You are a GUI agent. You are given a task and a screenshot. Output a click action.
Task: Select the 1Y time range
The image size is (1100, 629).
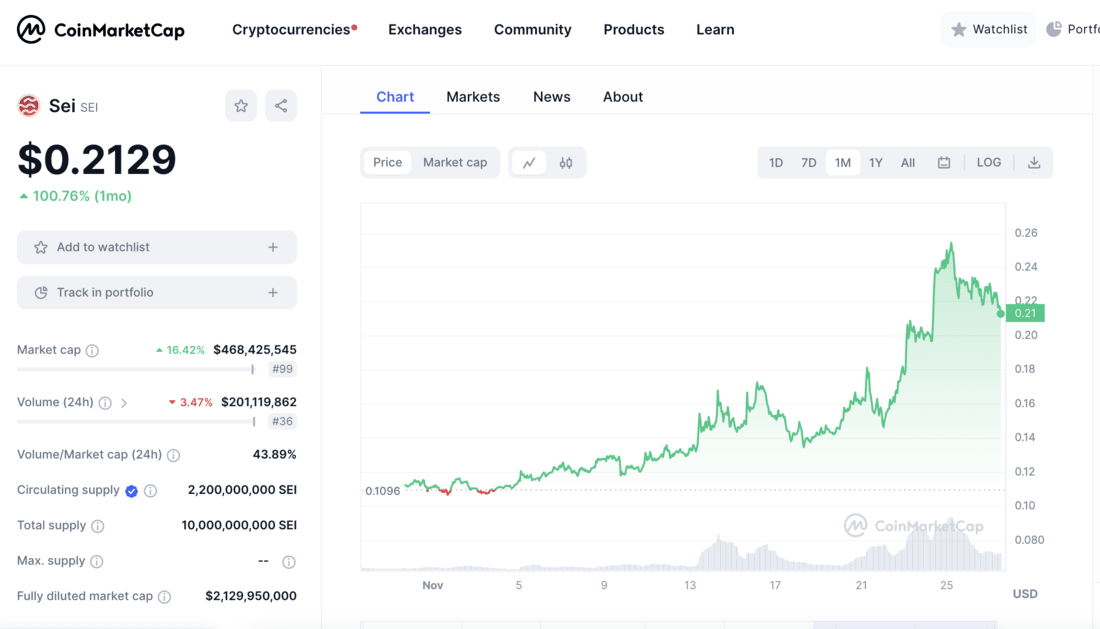[x=875, y=161]
